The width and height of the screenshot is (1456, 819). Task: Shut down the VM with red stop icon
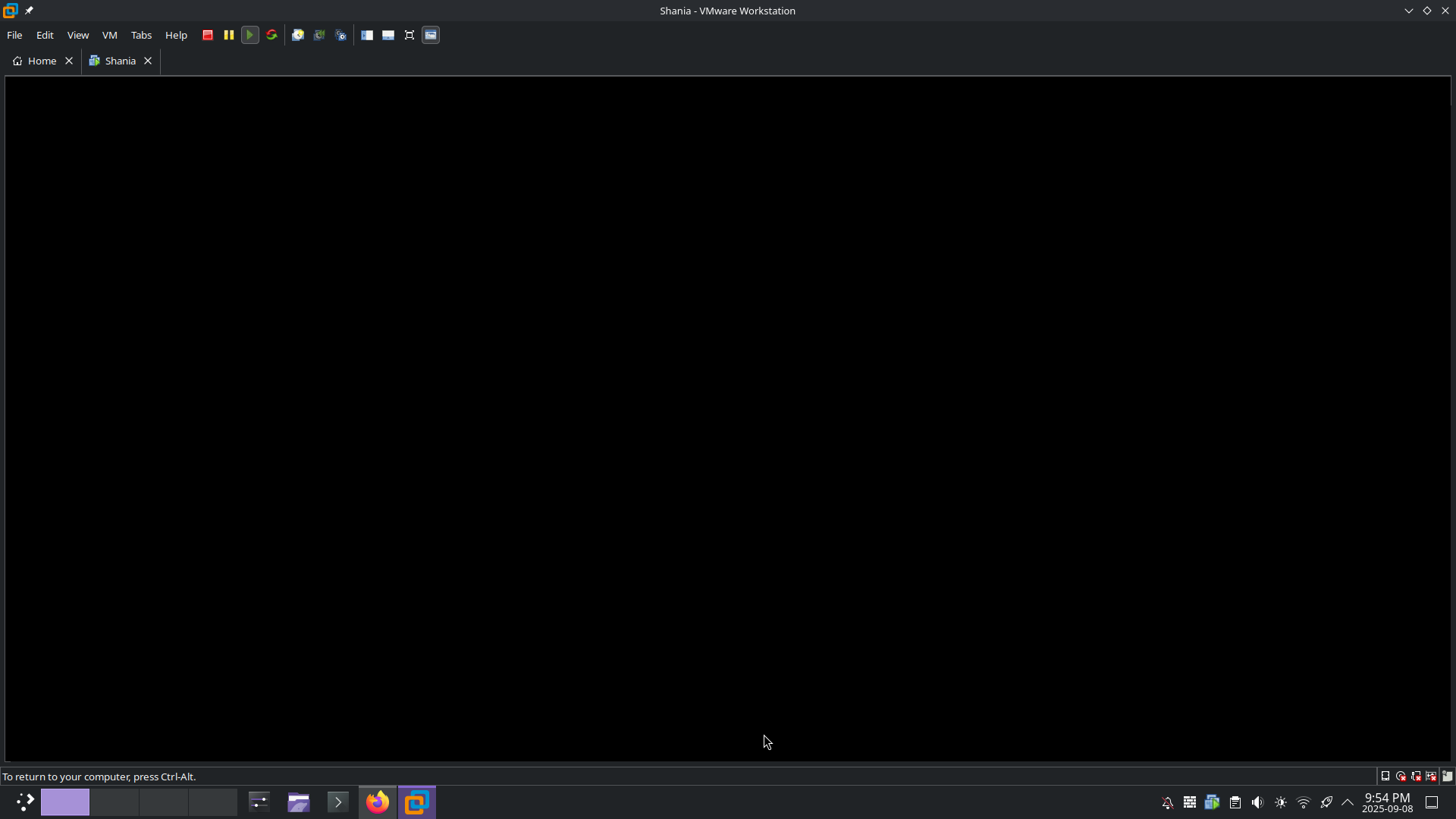click(x=208, y=36)
